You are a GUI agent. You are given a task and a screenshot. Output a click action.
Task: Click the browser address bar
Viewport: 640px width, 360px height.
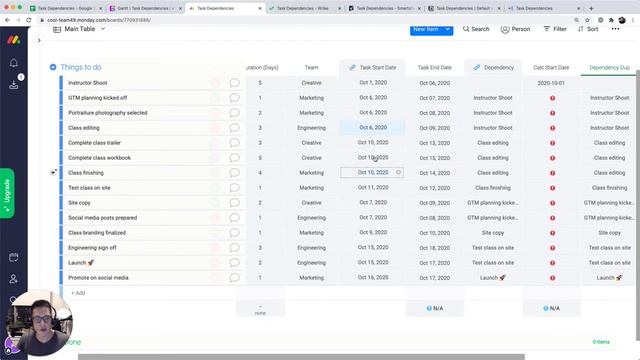tap(302, 20)
